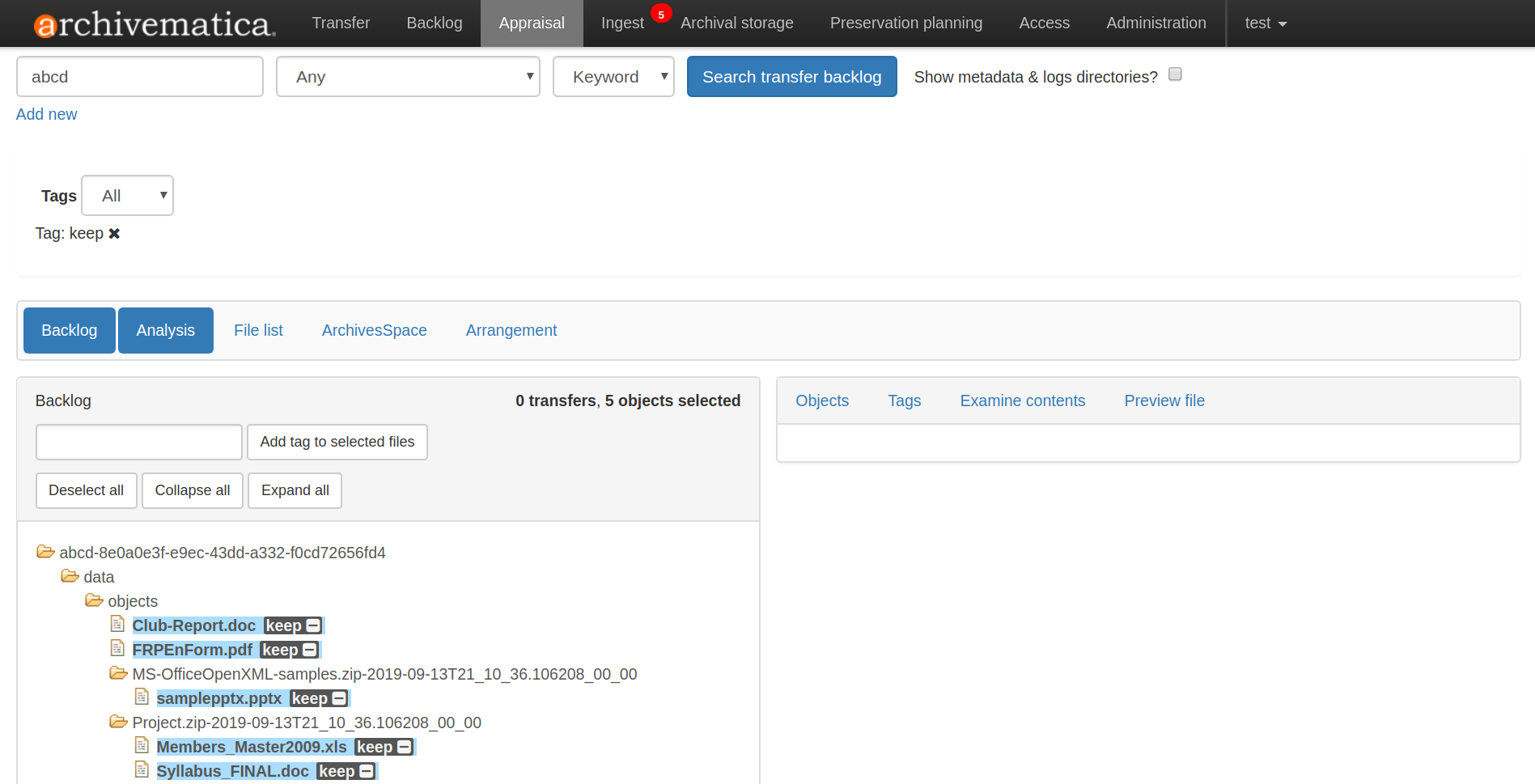Image resolution: width=1535 pixels, height=784 pixels.
Task: Click the folder icon beside "data"
Action: (x=70, y=575)
